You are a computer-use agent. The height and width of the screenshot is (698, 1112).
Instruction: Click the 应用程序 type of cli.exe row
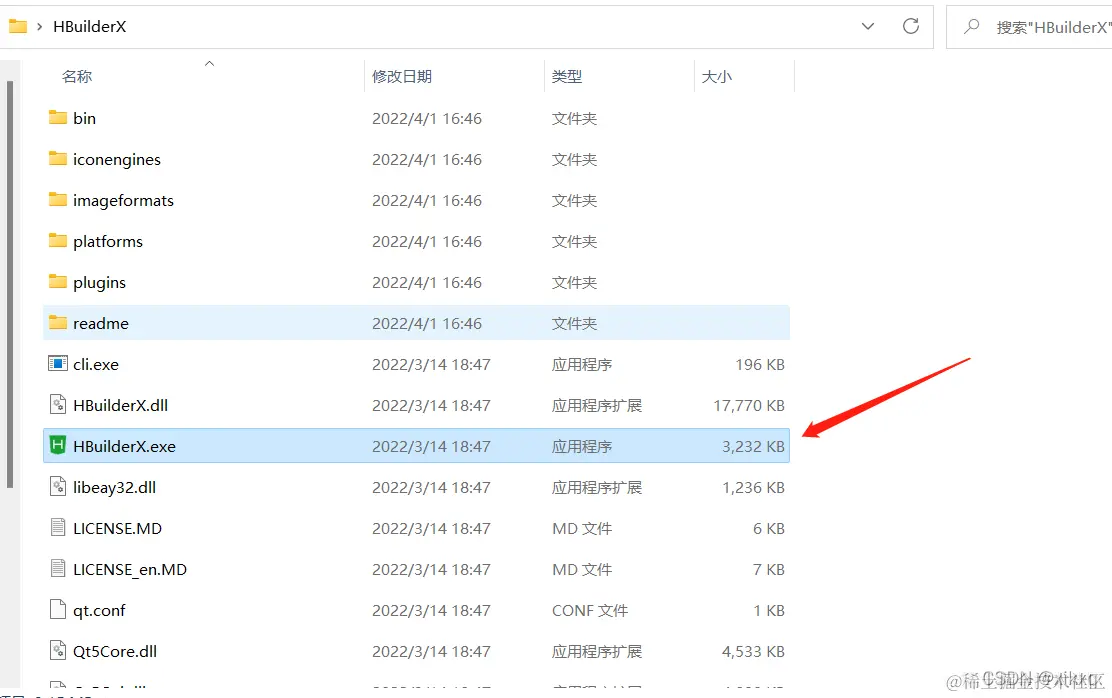[582, 365]
